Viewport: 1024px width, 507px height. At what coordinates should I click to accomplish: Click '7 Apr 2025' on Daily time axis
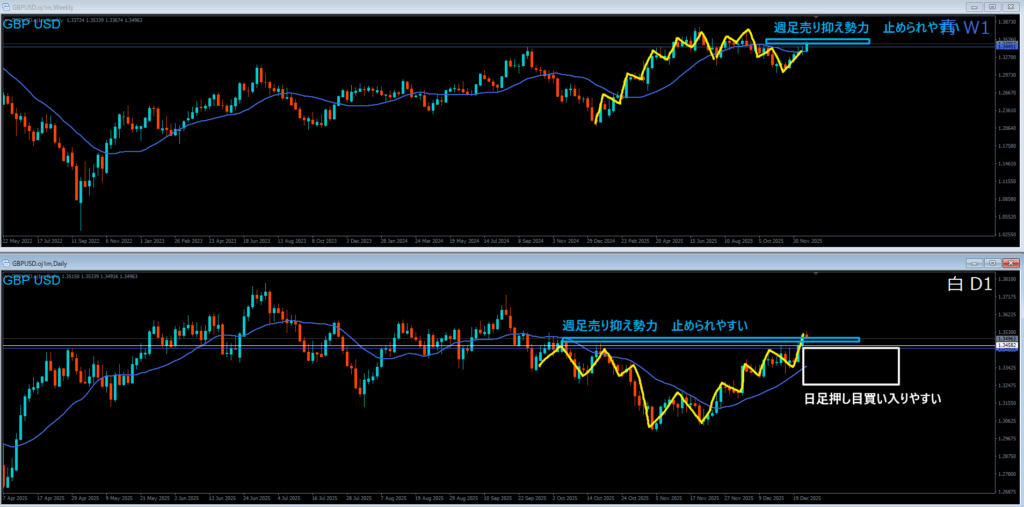click(x=15, y=499)
